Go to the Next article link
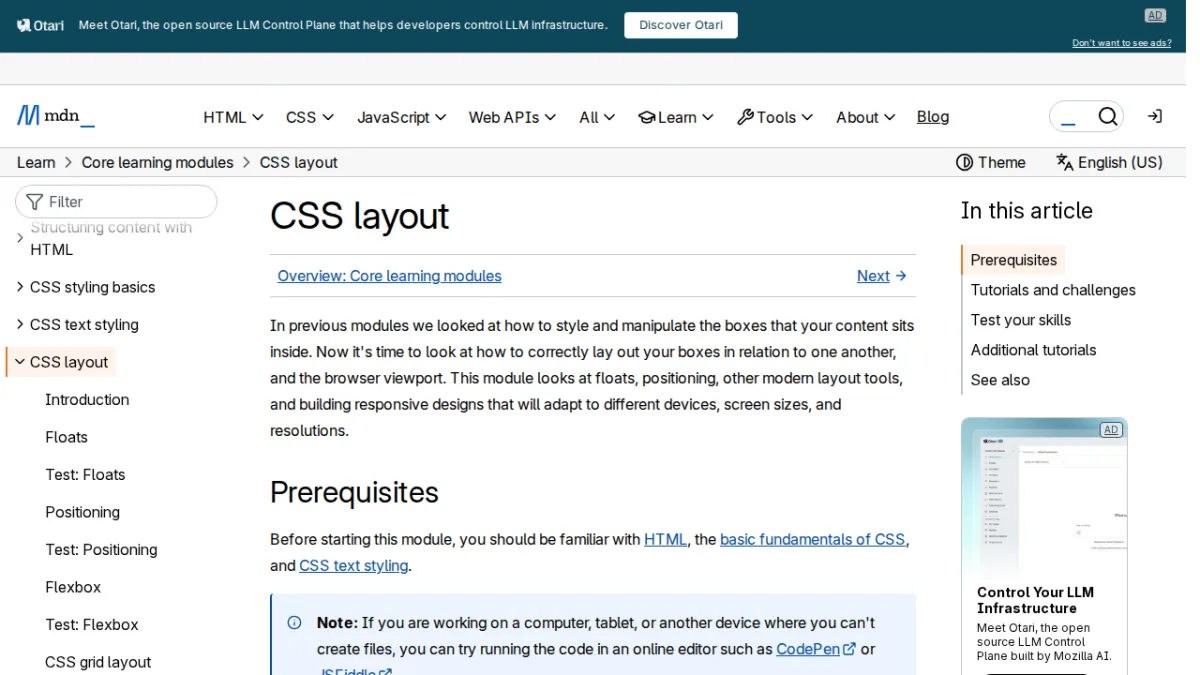 point(882,276)
